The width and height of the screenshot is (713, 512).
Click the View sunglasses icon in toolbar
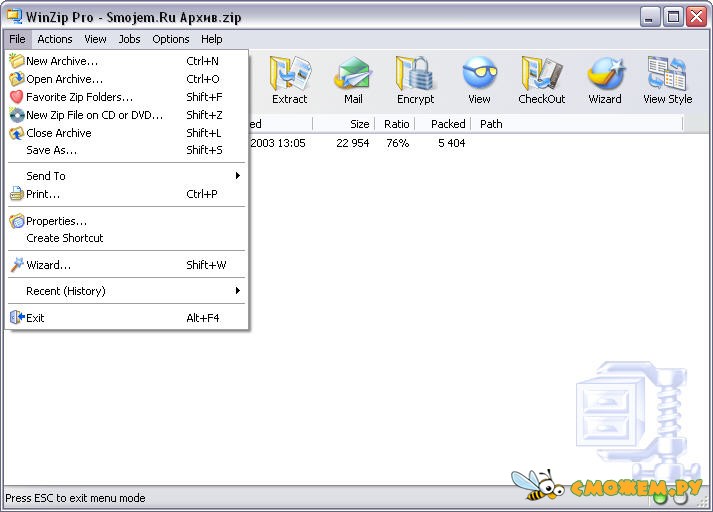[x=479, y=73]
